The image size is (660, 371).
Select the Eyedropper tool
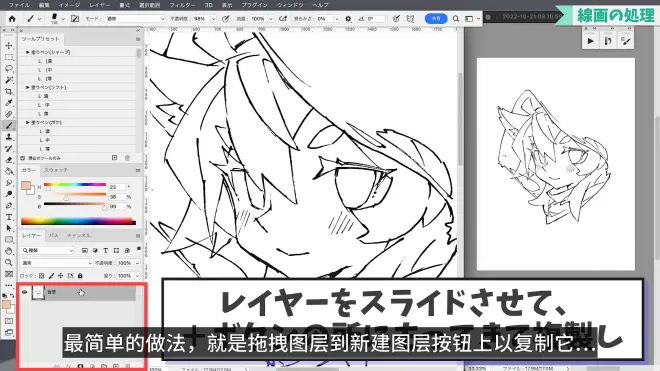click(x=9, y=103)
